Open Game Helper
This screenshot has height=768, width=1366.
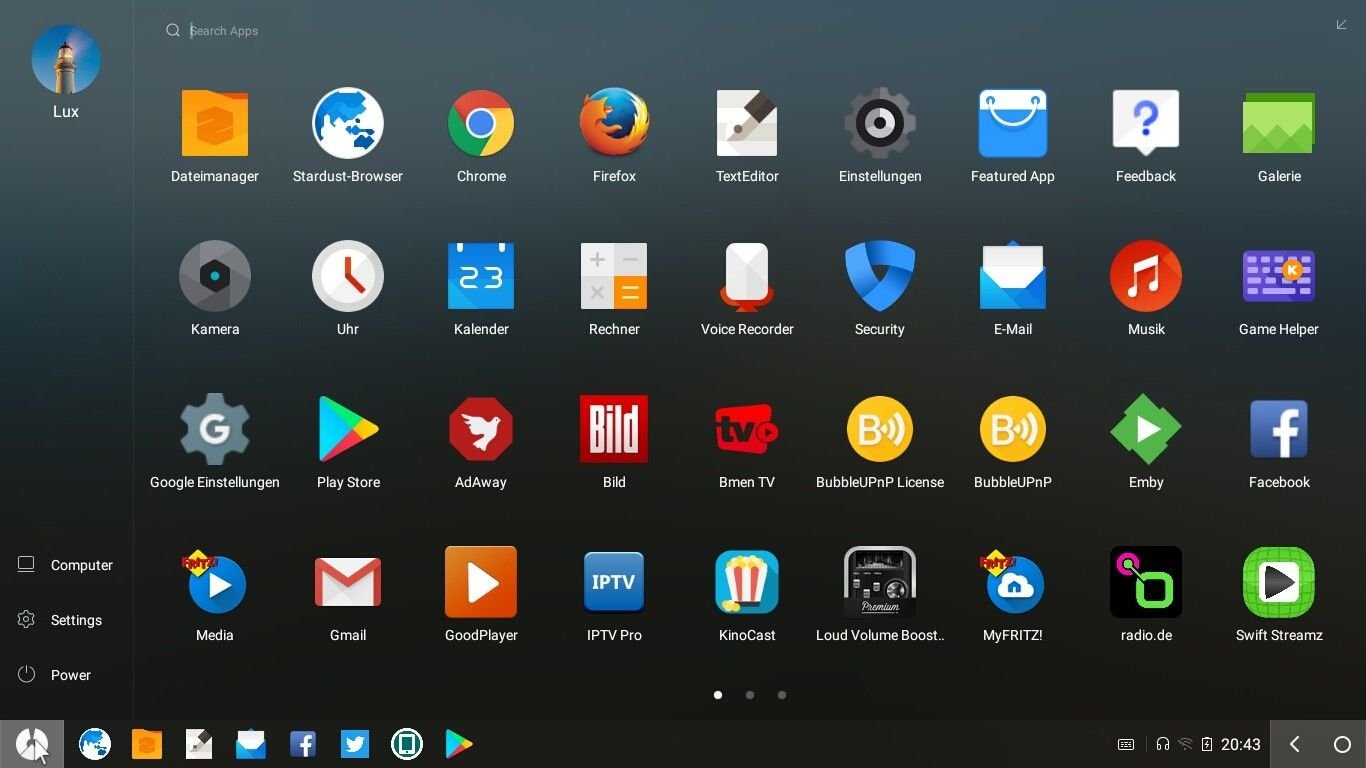tap(1279, 276)
